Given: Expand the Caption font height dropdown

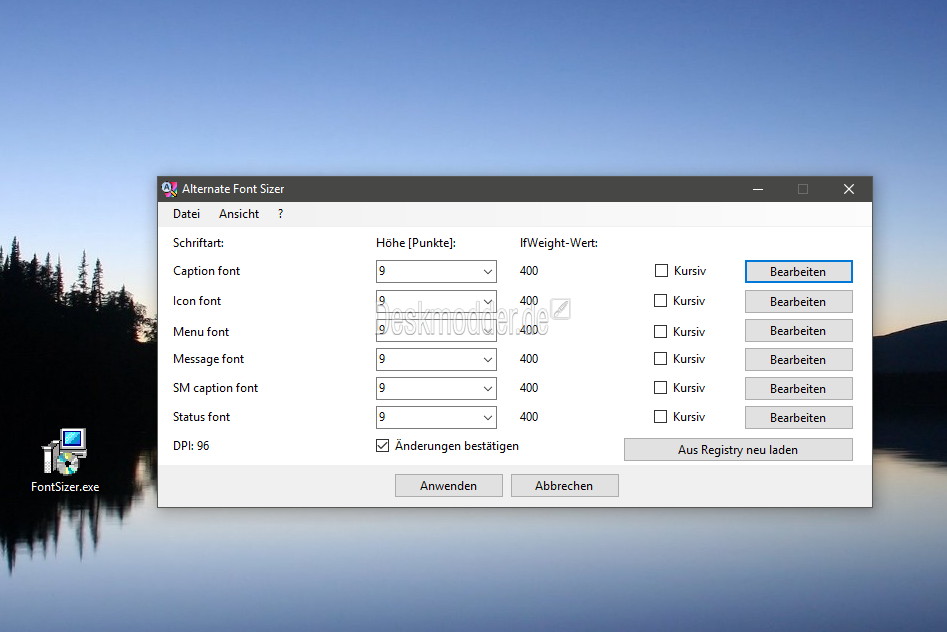Looking at the screenshot, I should click(487, 271).
